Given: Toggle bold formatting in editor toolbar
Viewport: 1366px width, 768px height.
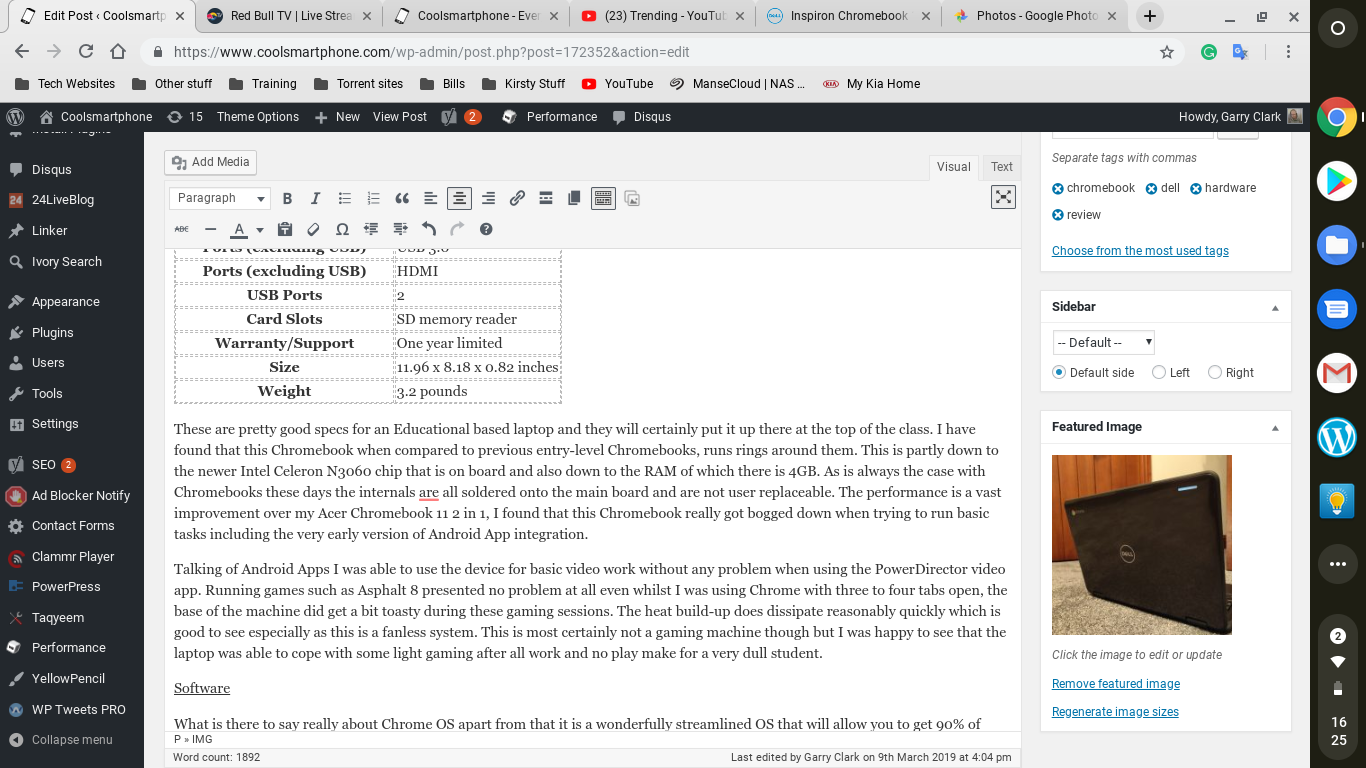Looking at the screenshot, I should 287,198.
